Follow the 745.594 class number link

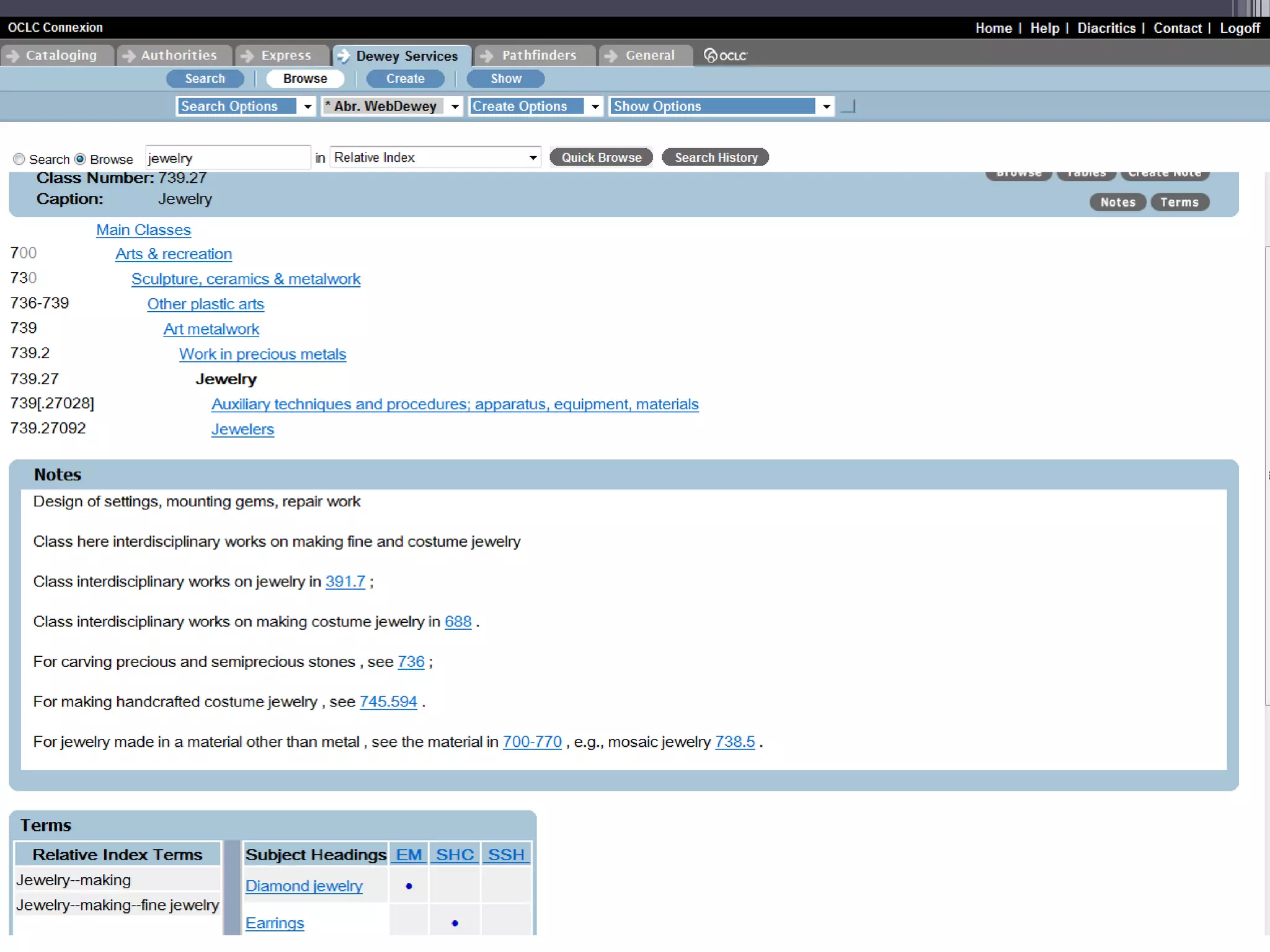pos(388,702)
